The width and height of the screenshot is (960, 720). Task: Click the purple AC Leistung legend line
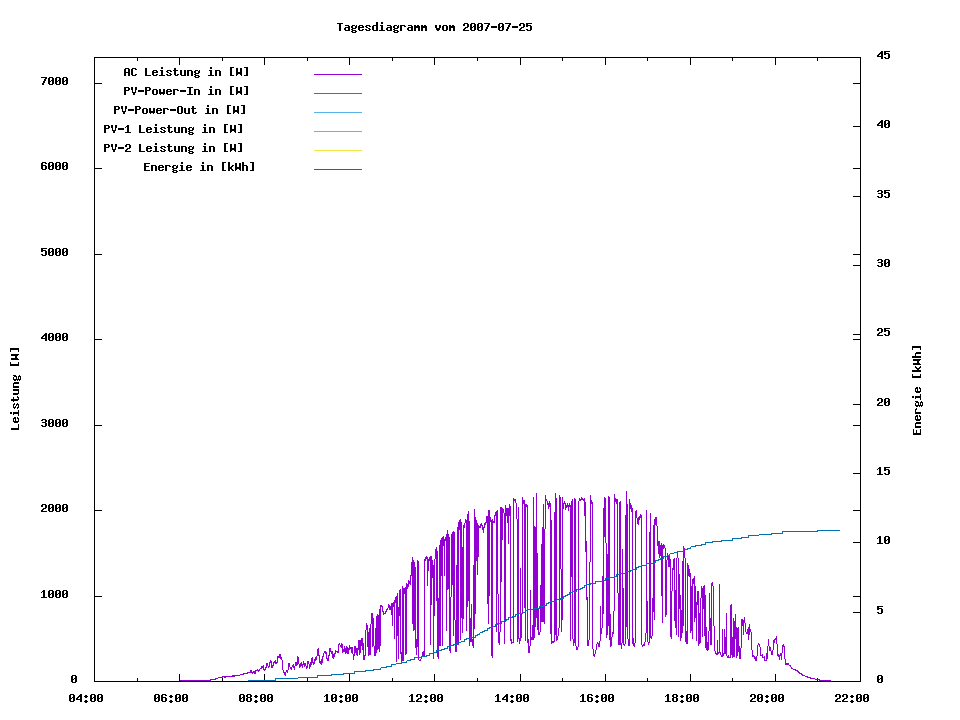click(337, 74)
